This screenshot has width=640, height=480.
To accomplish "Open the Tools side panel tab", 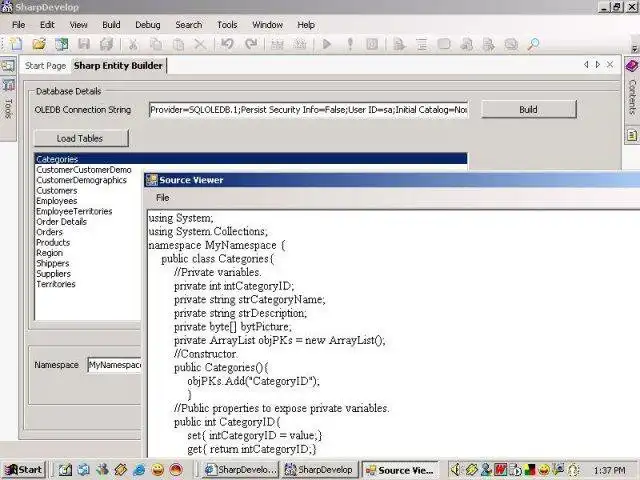I will pyautogui.click(x=8, y=109).
